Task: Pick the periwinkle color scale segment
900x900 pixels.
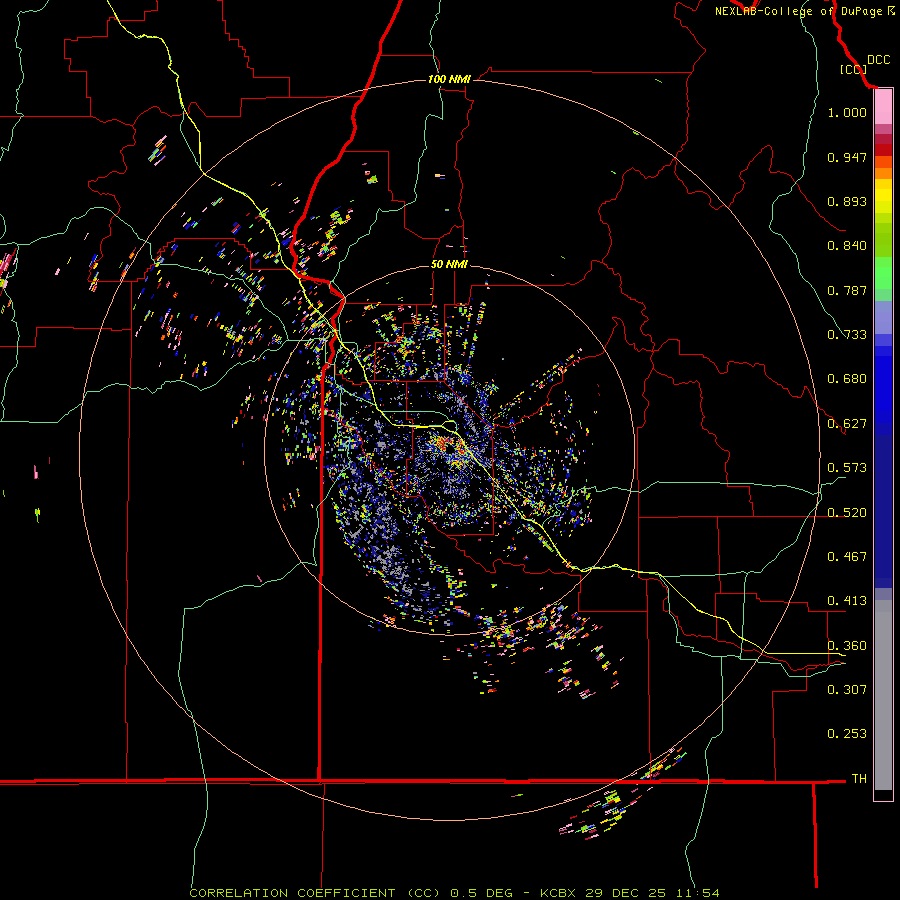Action: pyautogui.click(x=883, y=317)
